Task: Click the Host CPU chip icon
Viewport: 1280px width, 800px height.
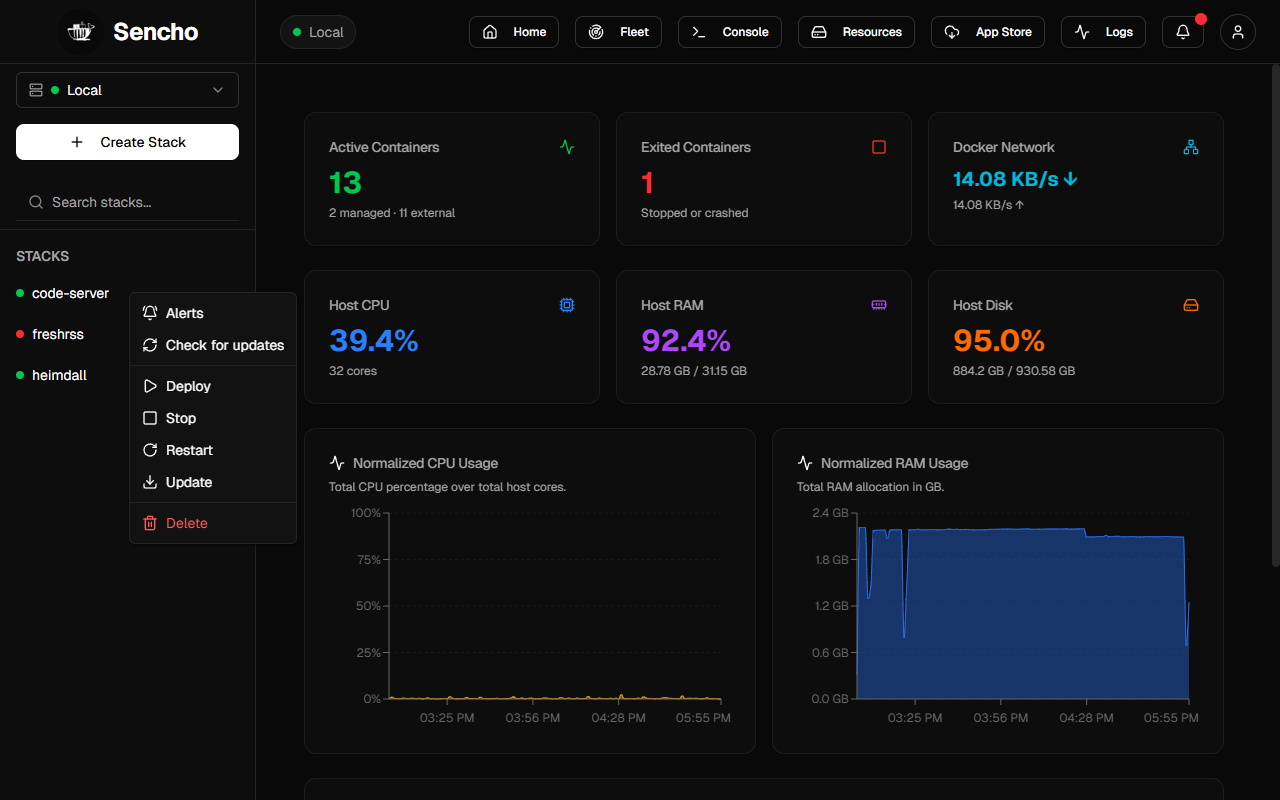Action: click(x=567, y=305)
